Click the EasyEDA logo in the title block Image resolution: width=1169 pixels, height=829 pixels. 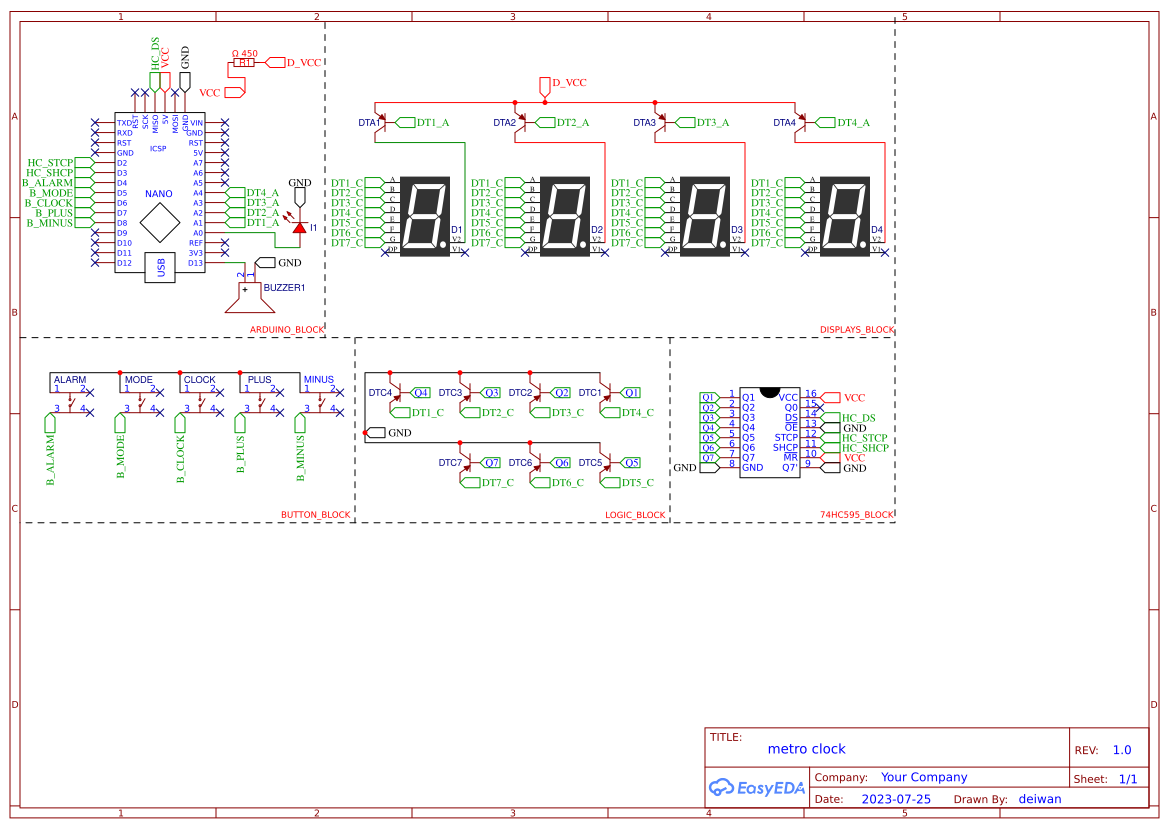(757, 788)
